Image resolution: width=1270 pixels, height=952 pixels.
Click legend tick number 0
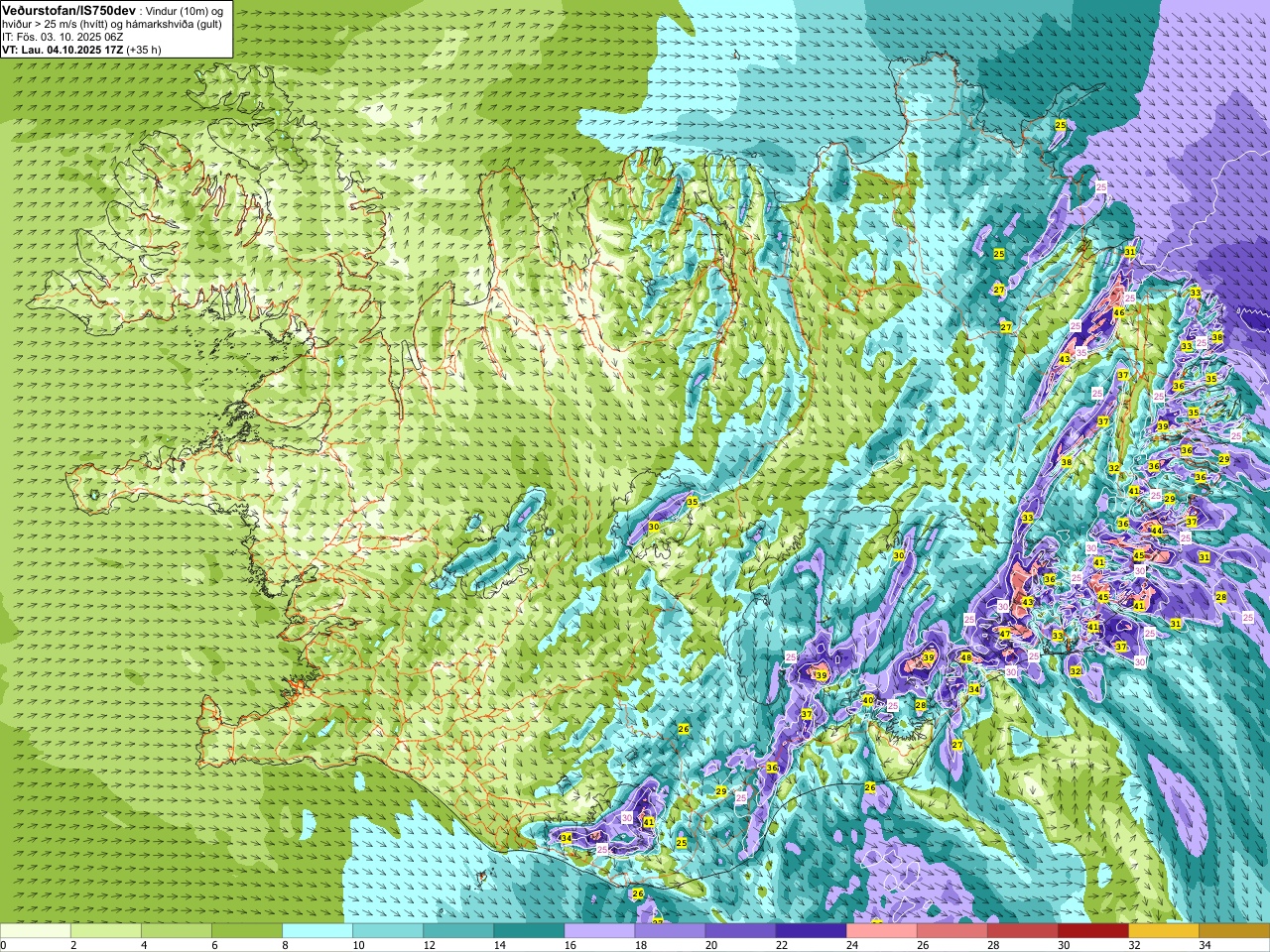(x=3, y=945)
